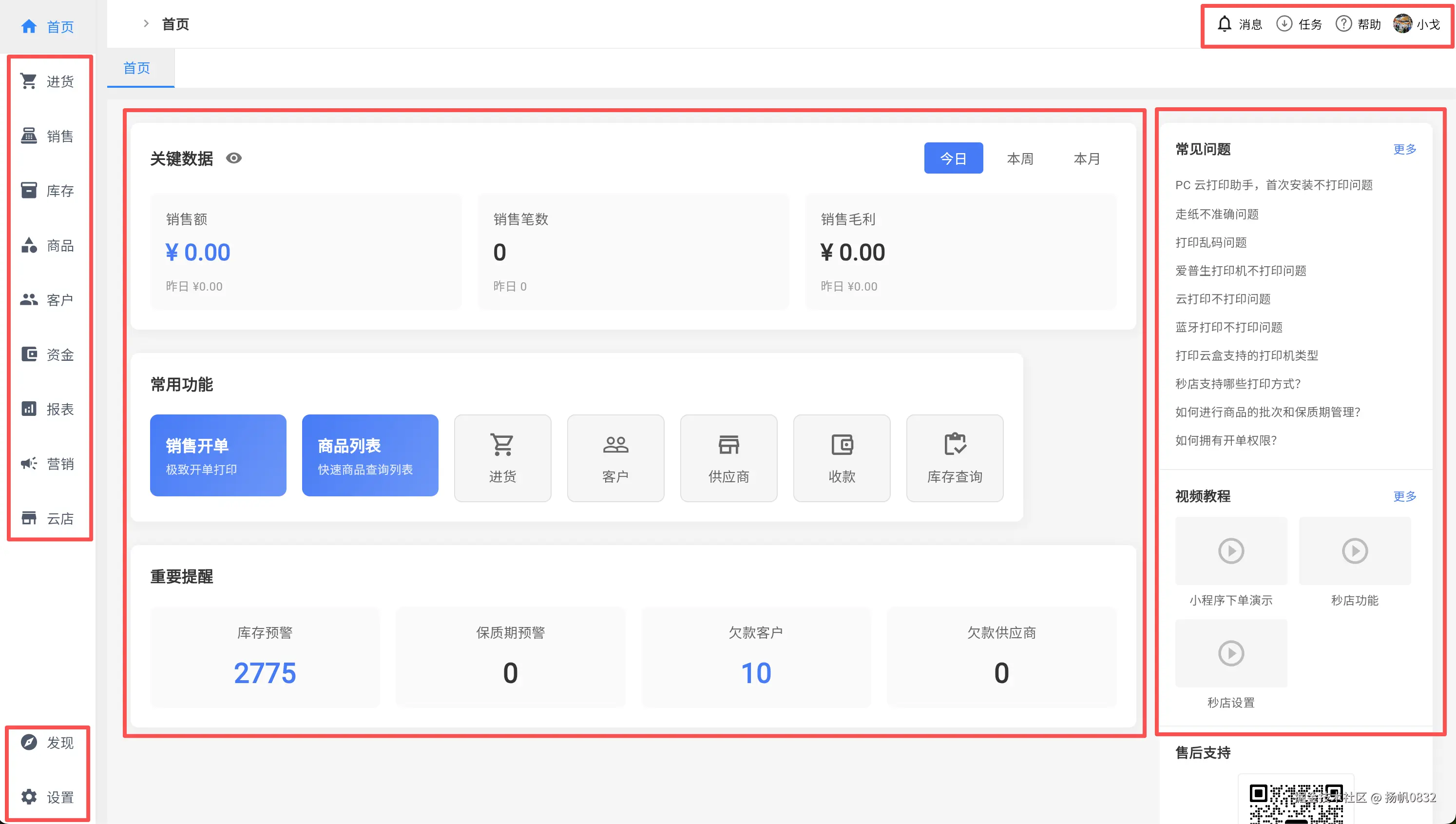Screen dimensions: 1456x824
Task: Open the 小戈 user avatar menu
Action: tap(1402, 24)
